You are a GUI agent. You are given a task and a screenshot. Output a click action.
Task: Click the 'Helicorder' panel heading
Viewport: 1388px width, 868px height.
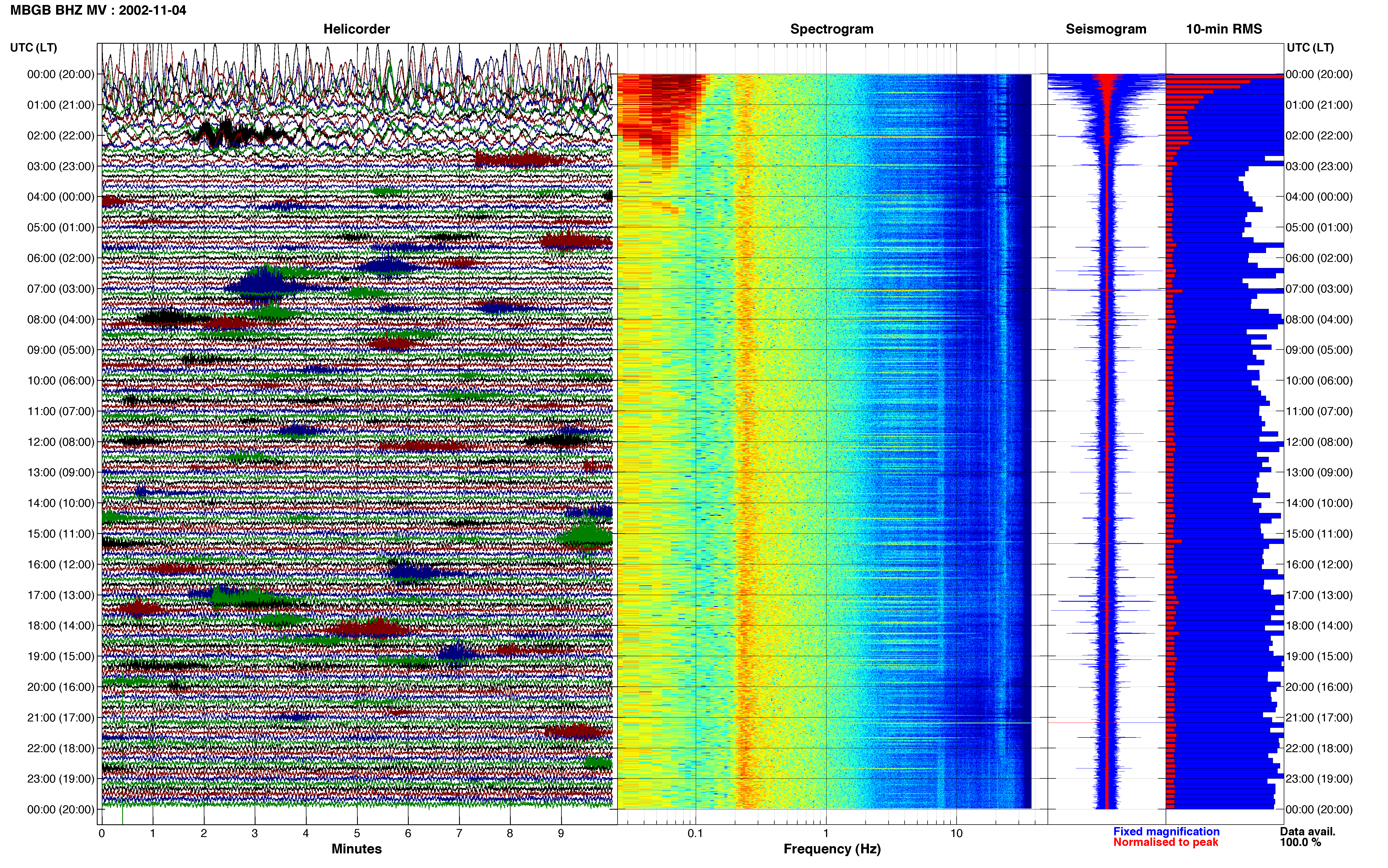pos(356,29)
